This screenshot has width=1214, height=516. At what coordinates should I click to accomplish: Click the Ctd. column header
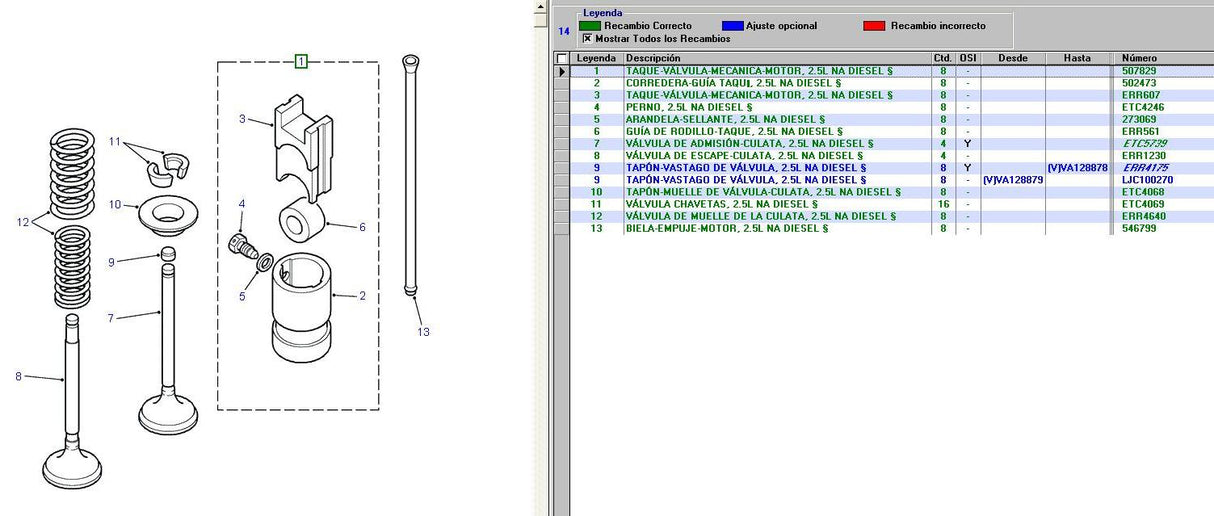(943, 58)
